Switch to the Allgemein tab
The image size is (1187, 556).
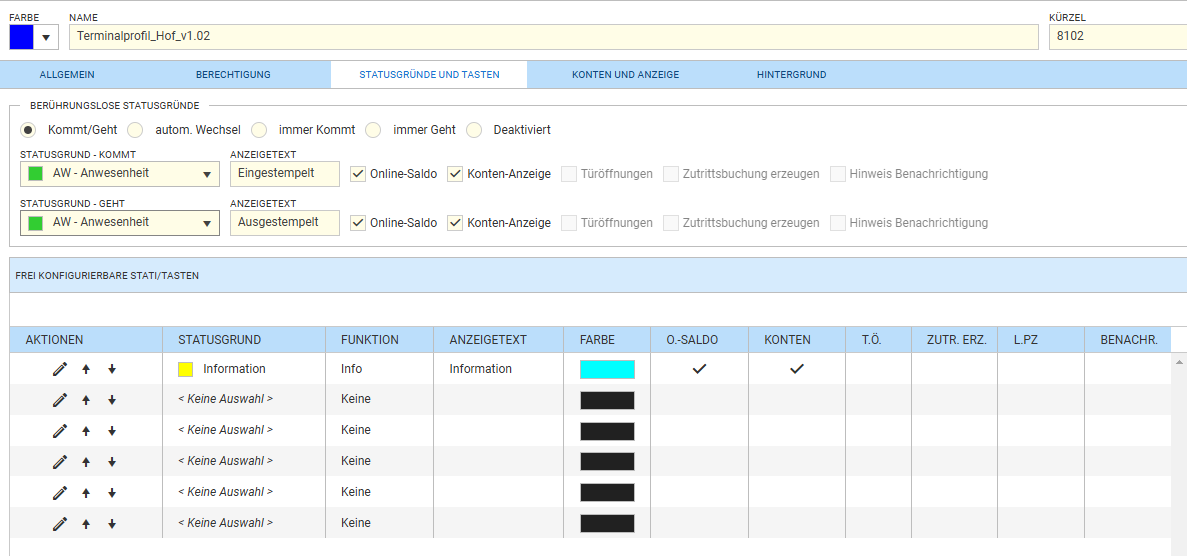67,75
